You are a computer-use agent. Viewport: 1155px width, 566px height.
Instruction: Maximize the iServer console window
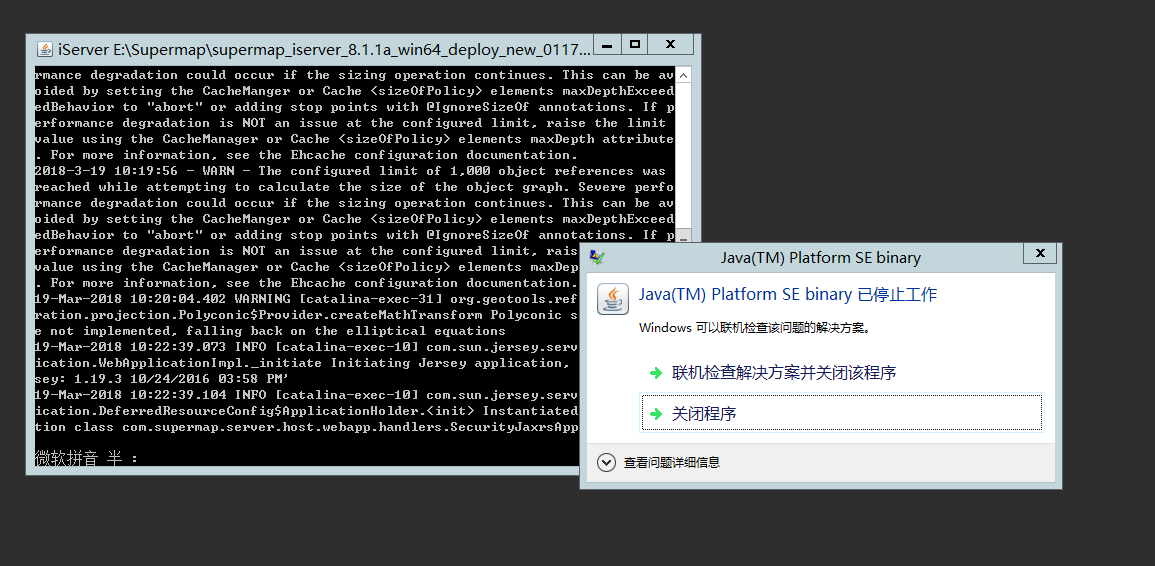click(635, 44)
